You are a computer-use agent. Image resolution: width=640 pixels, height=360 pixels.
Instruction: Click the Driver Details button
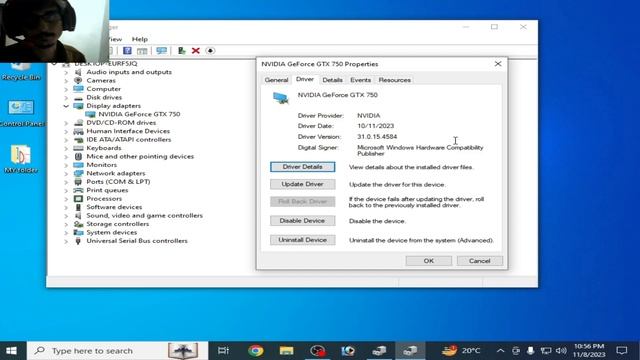[x=302, y=167]
